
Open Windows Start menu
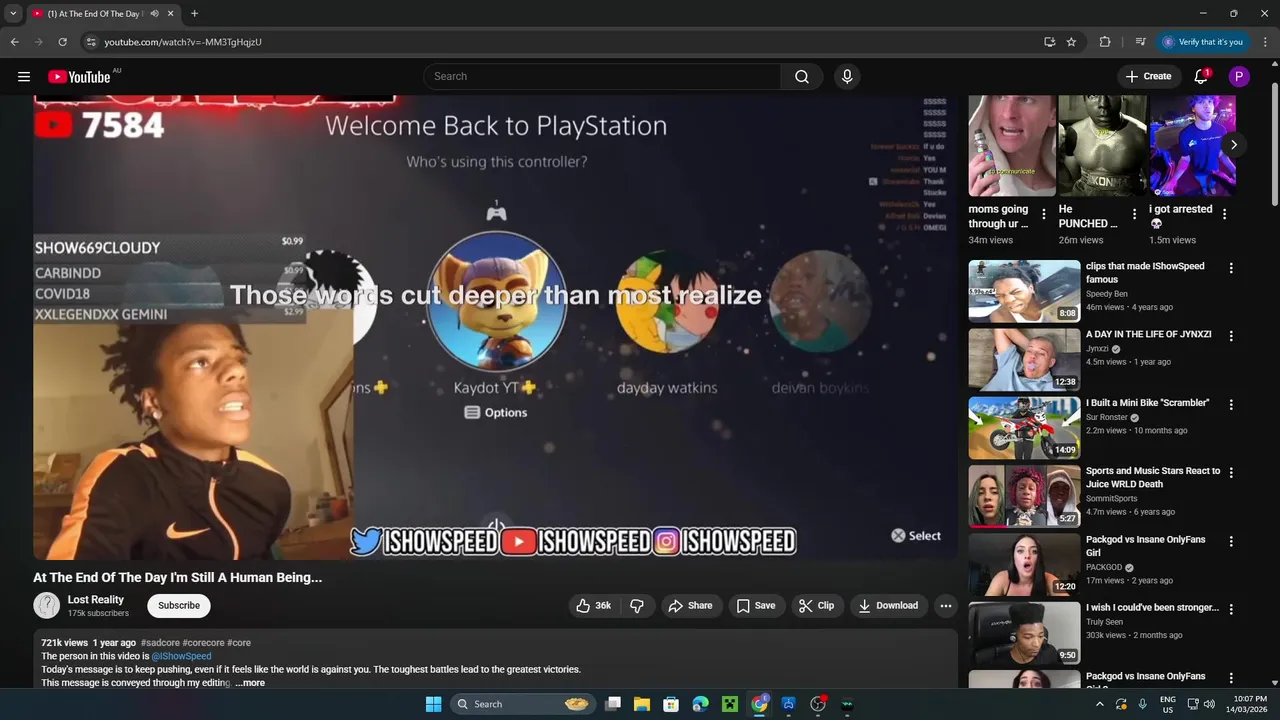pyautogui.click(x=433, y=704)
